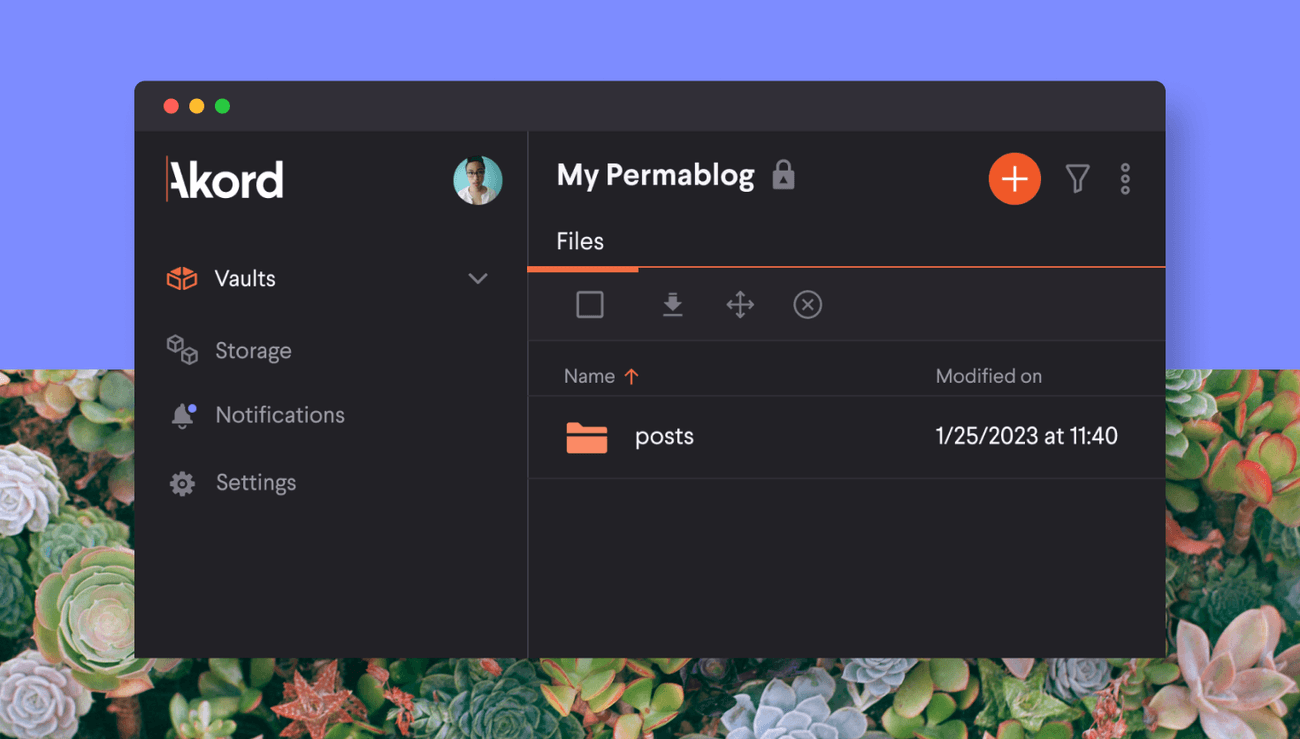Click the Notifications bell icon
The width and height of the screenshot is (1300, 739).
[182, 415]
